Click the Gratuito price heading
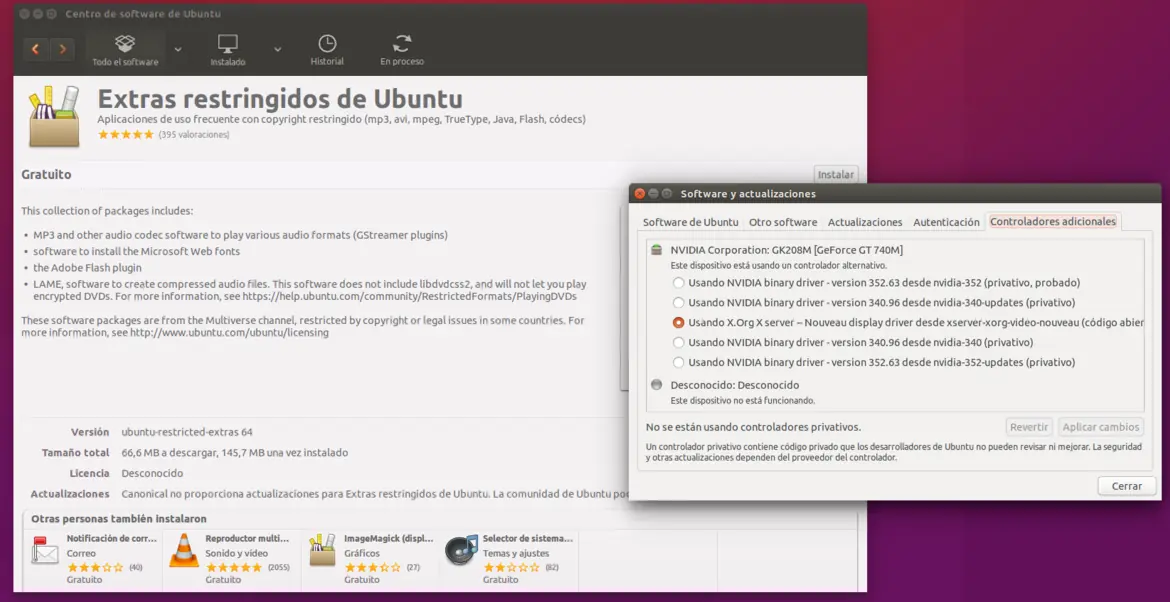Viewport: 1170px width, 602px height. coord(46,175)
